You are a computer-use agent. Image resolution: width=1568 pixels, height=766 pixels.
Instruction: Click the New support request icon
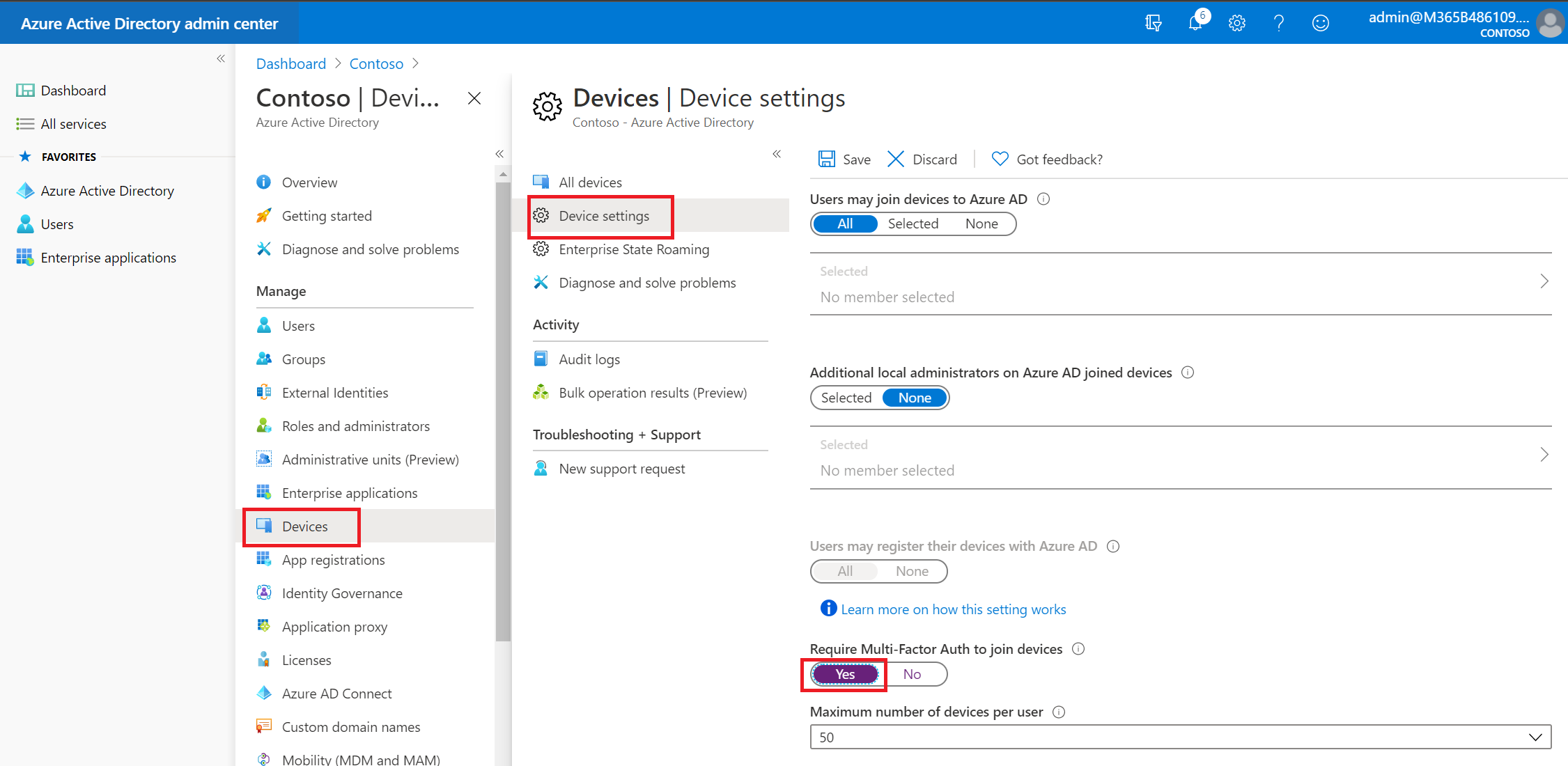(x=541, y=469)
